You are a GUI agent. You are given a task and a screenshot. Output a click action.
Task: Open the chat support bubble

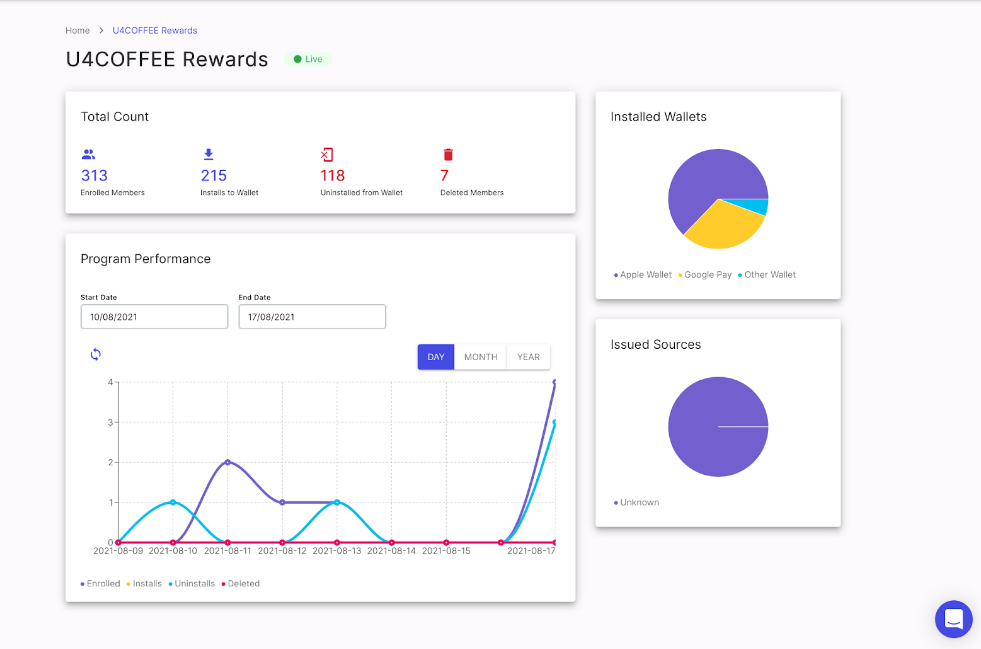click(x=953, y=619)
